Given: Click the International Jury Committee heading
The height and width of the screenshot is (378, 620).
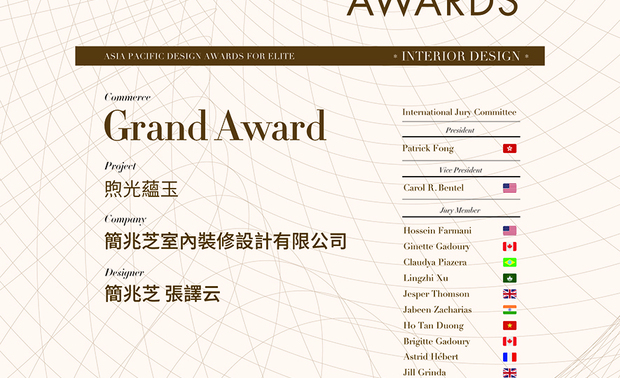Looking at the screenshot, I should pos(459,112).
